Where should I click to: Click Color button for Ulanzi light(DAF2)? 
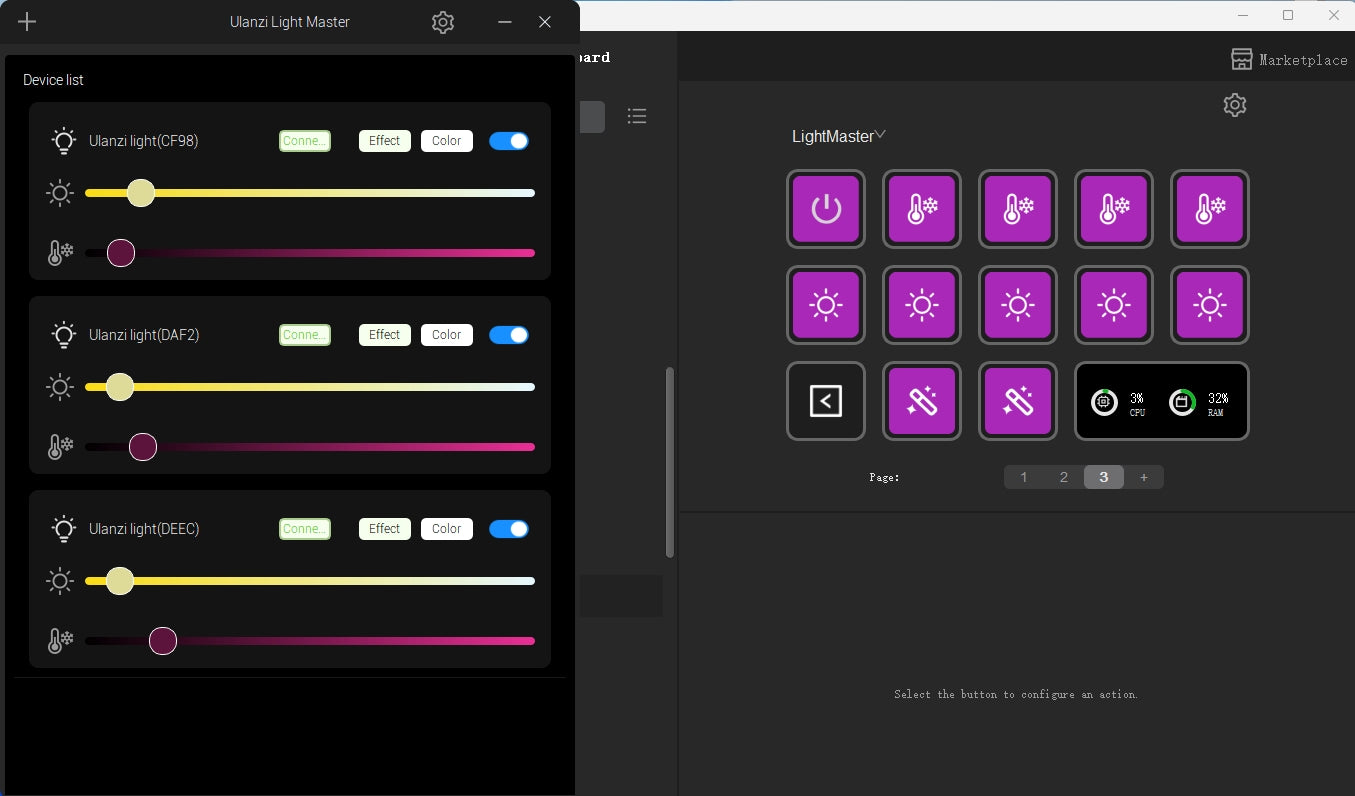pyautogui.click(x=446, y=335)
